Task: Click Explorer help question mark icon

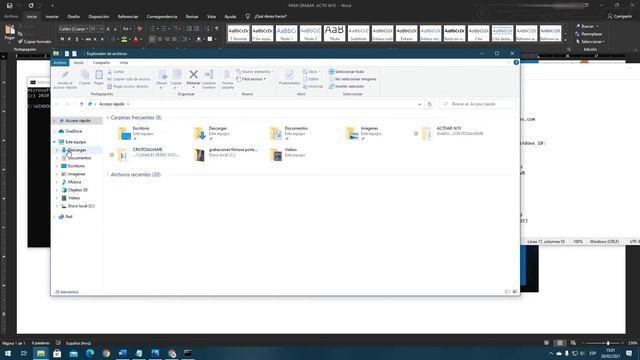Action: (x=516, y=62)
